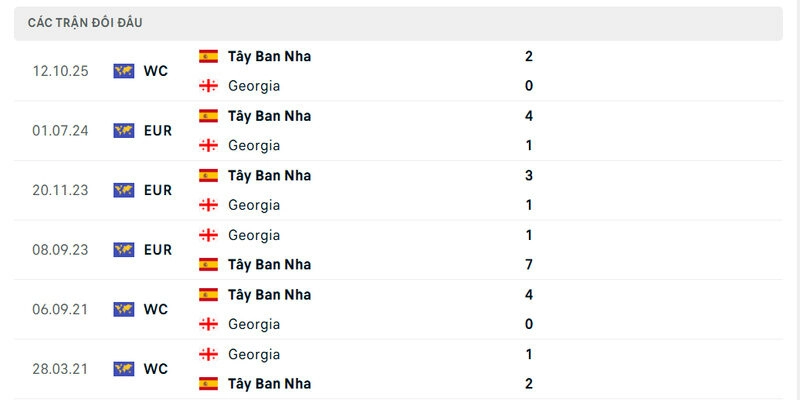The width and height of the screenshot is (800, 400).
Task: Click the Georgia flag in the 01.07.24 match
Action: pos(208,145)
